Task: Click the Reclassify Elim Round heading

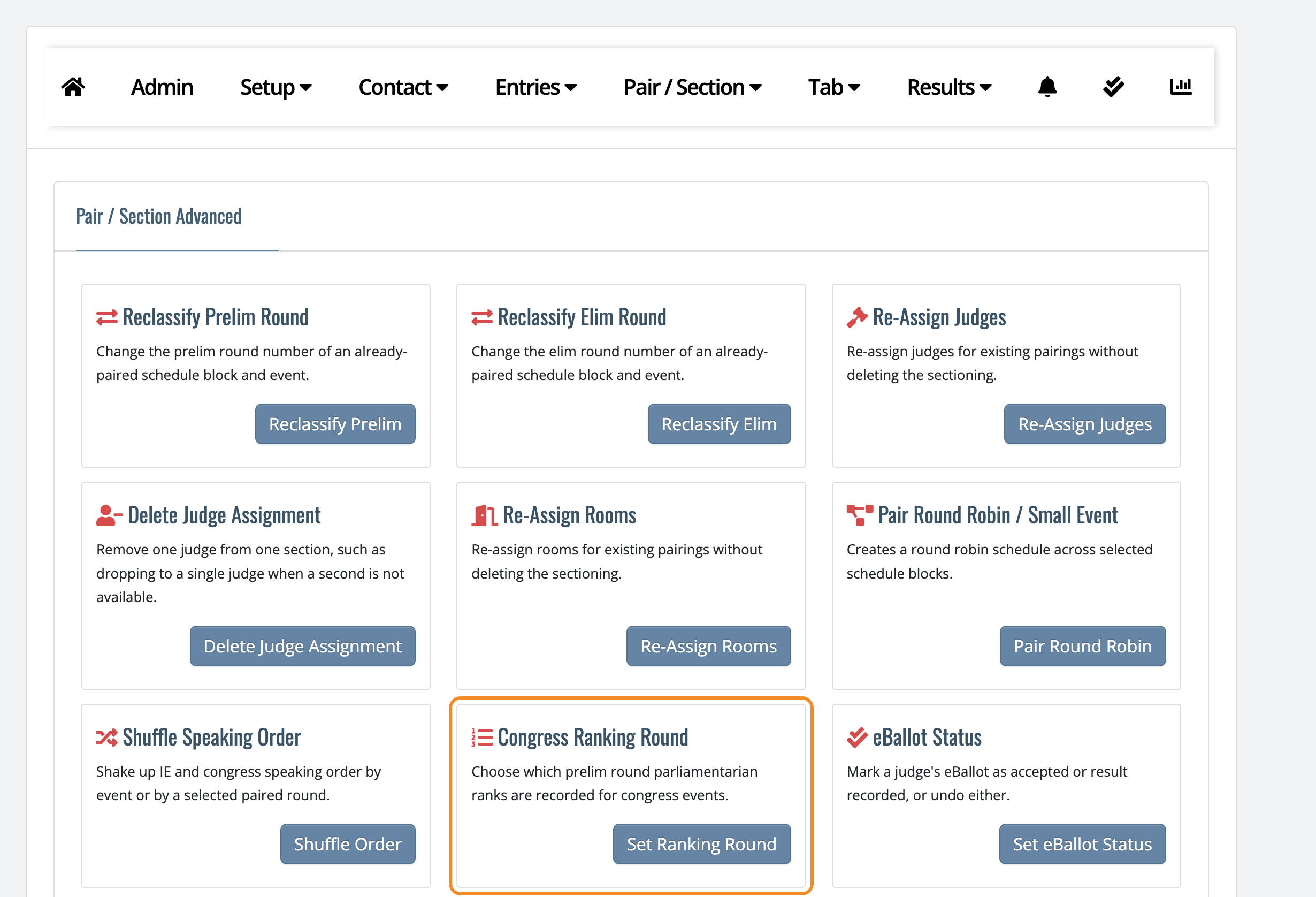Action: coord(582,317)
